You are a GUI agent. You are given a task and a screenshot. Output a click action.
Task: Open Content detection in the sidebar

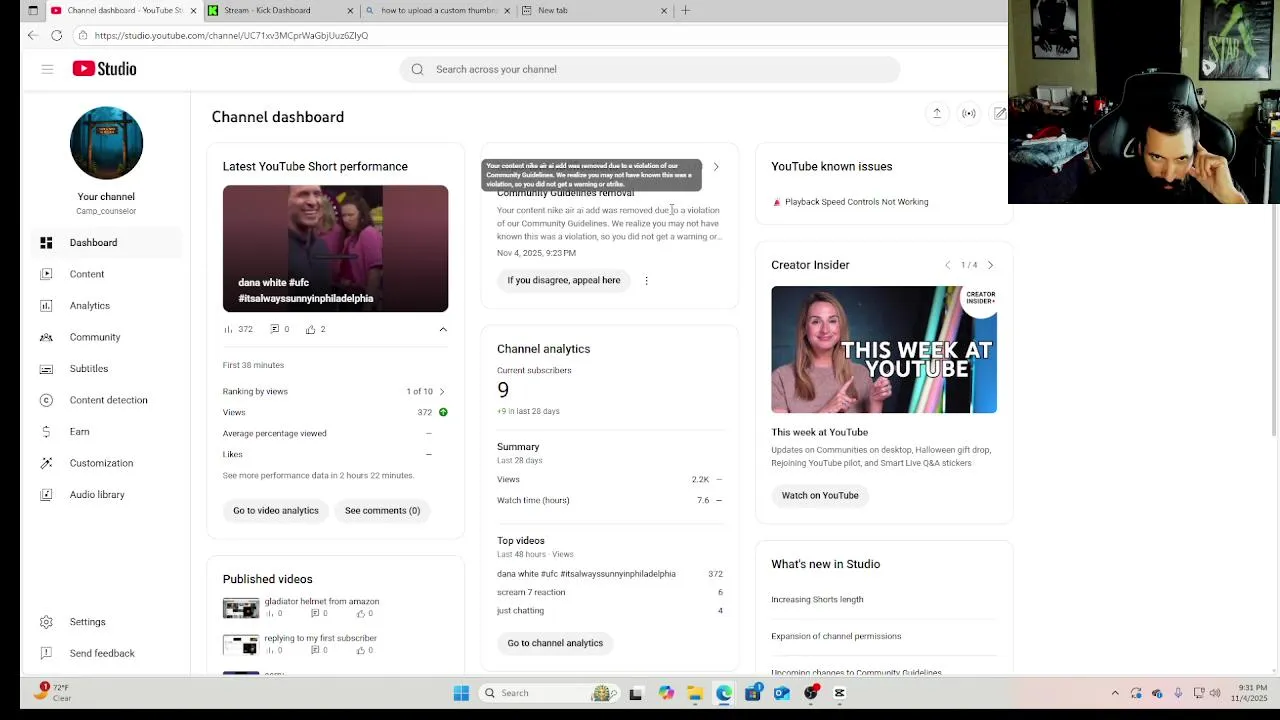[105, 400]
